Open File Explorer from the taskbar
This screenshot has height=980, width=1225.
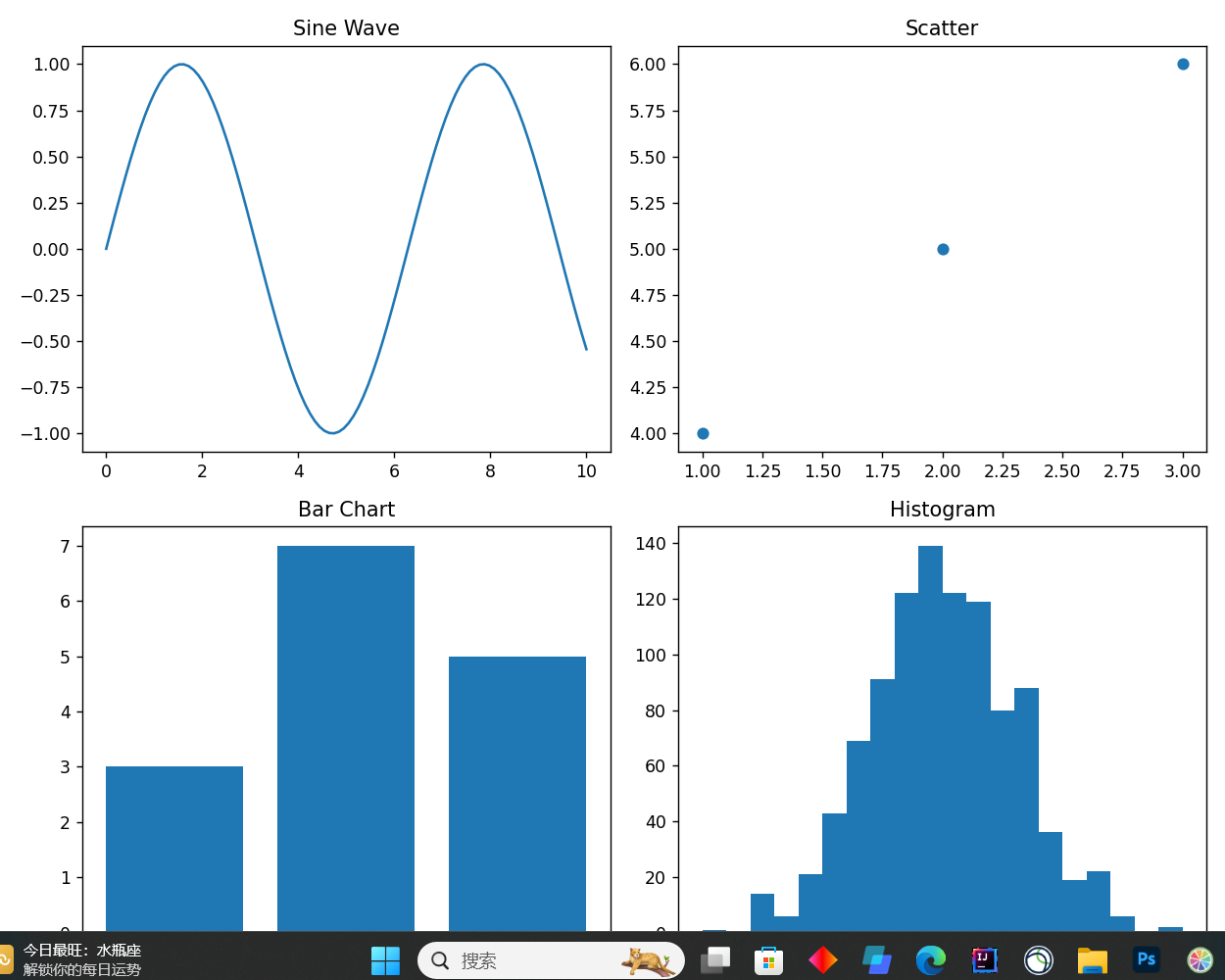point(1092,960)
